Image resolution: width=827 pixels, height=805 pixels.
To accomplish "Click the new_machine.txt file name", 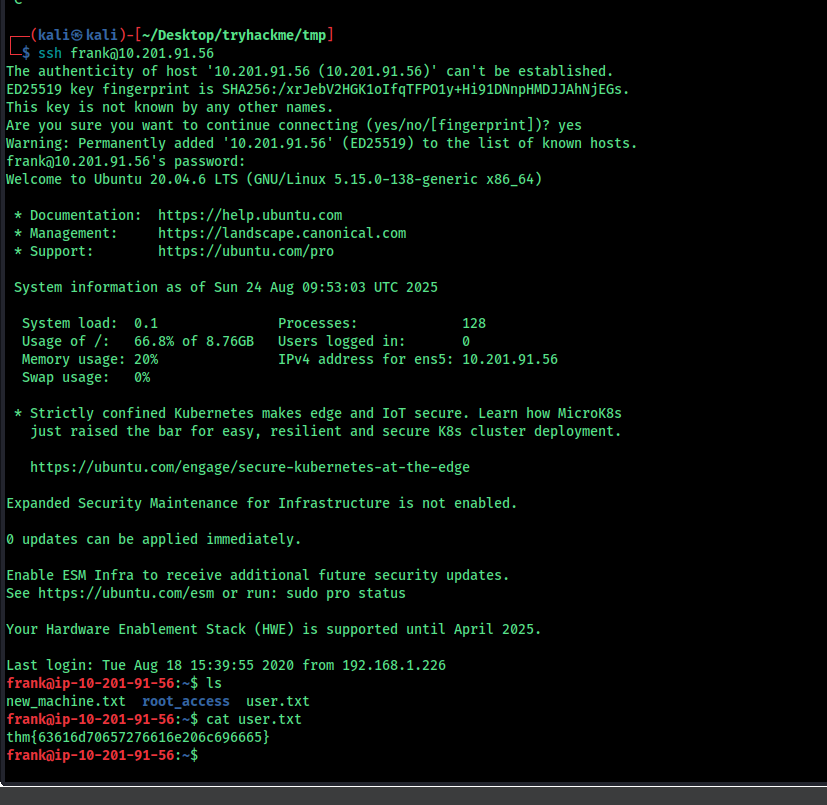I will [66, 702].
